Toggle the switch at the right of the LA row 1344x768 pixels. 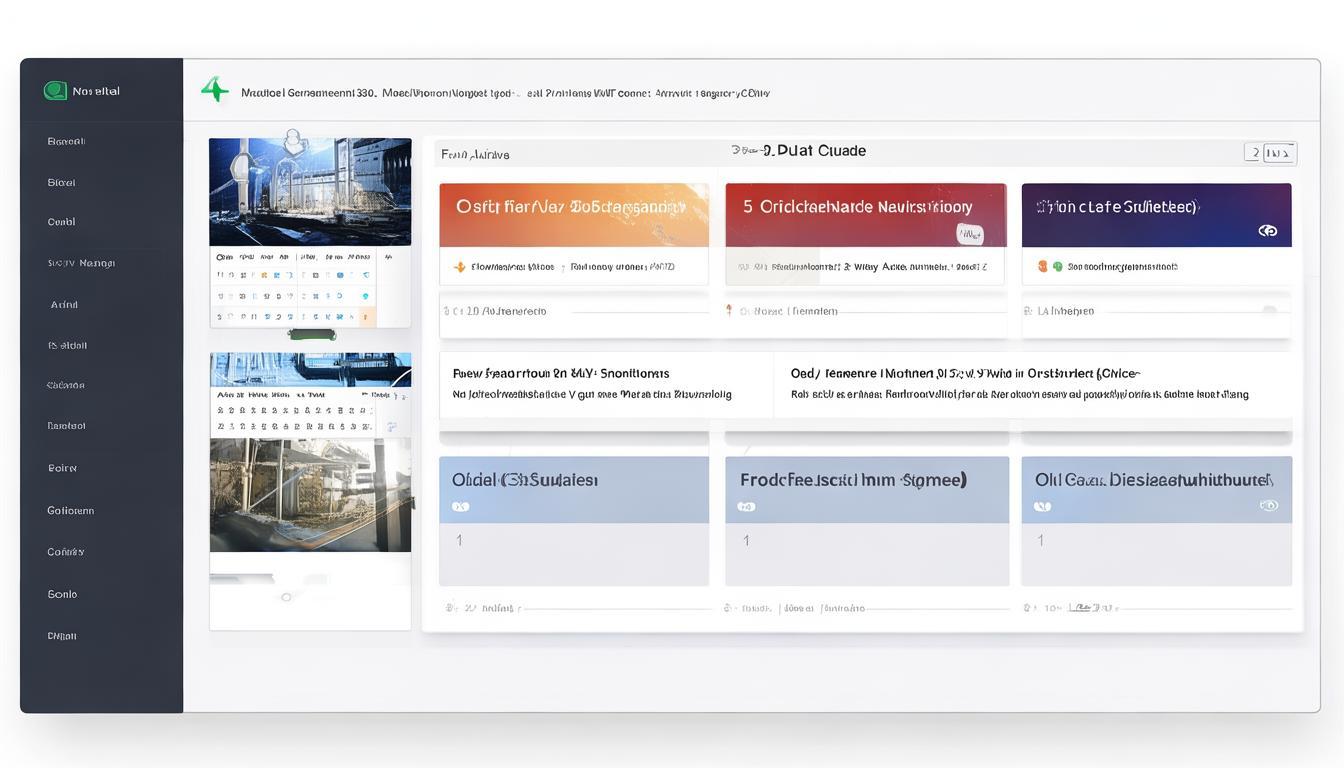1269,311
